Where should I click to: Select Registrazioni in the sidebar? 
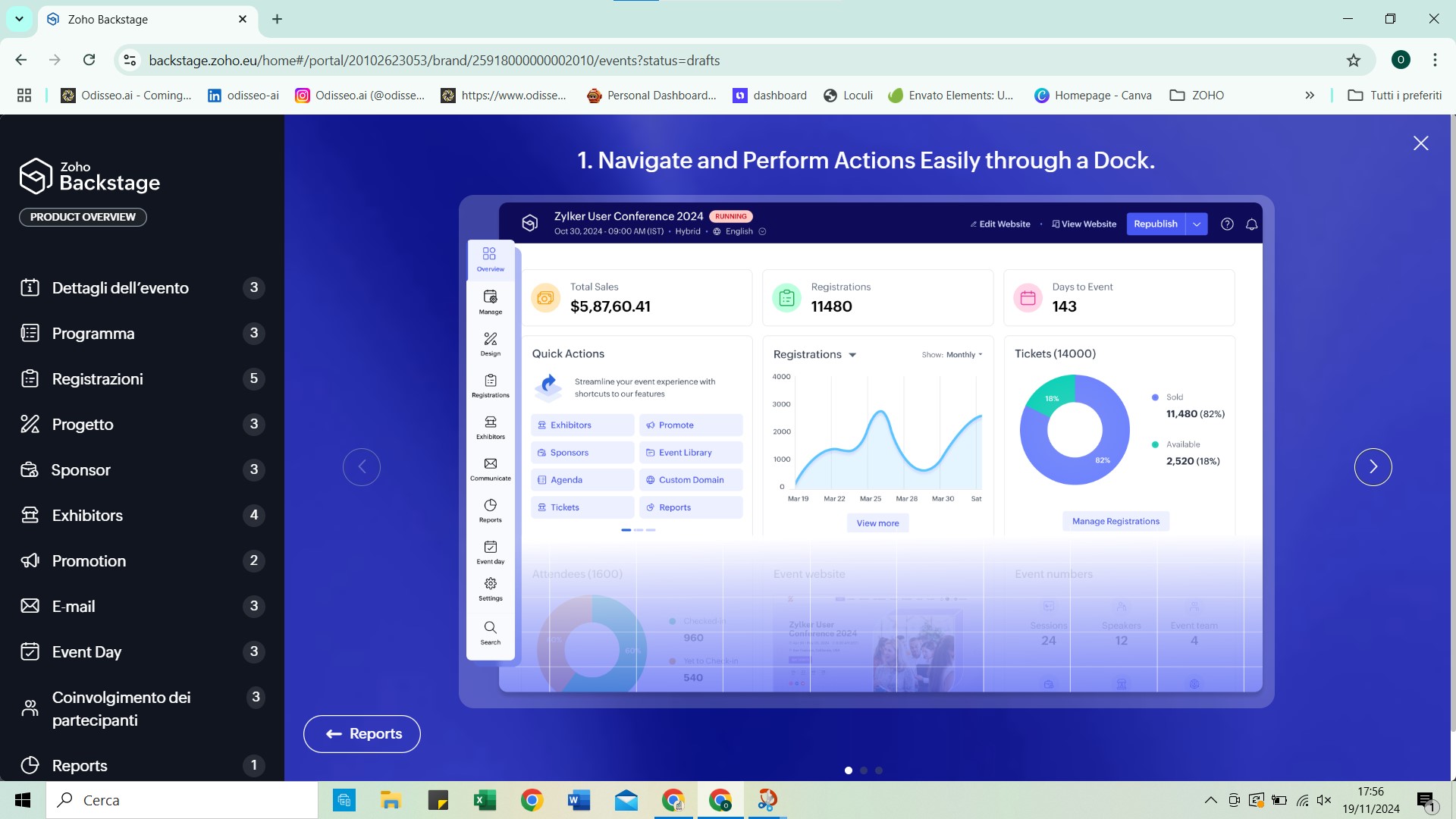coord(142,378)
